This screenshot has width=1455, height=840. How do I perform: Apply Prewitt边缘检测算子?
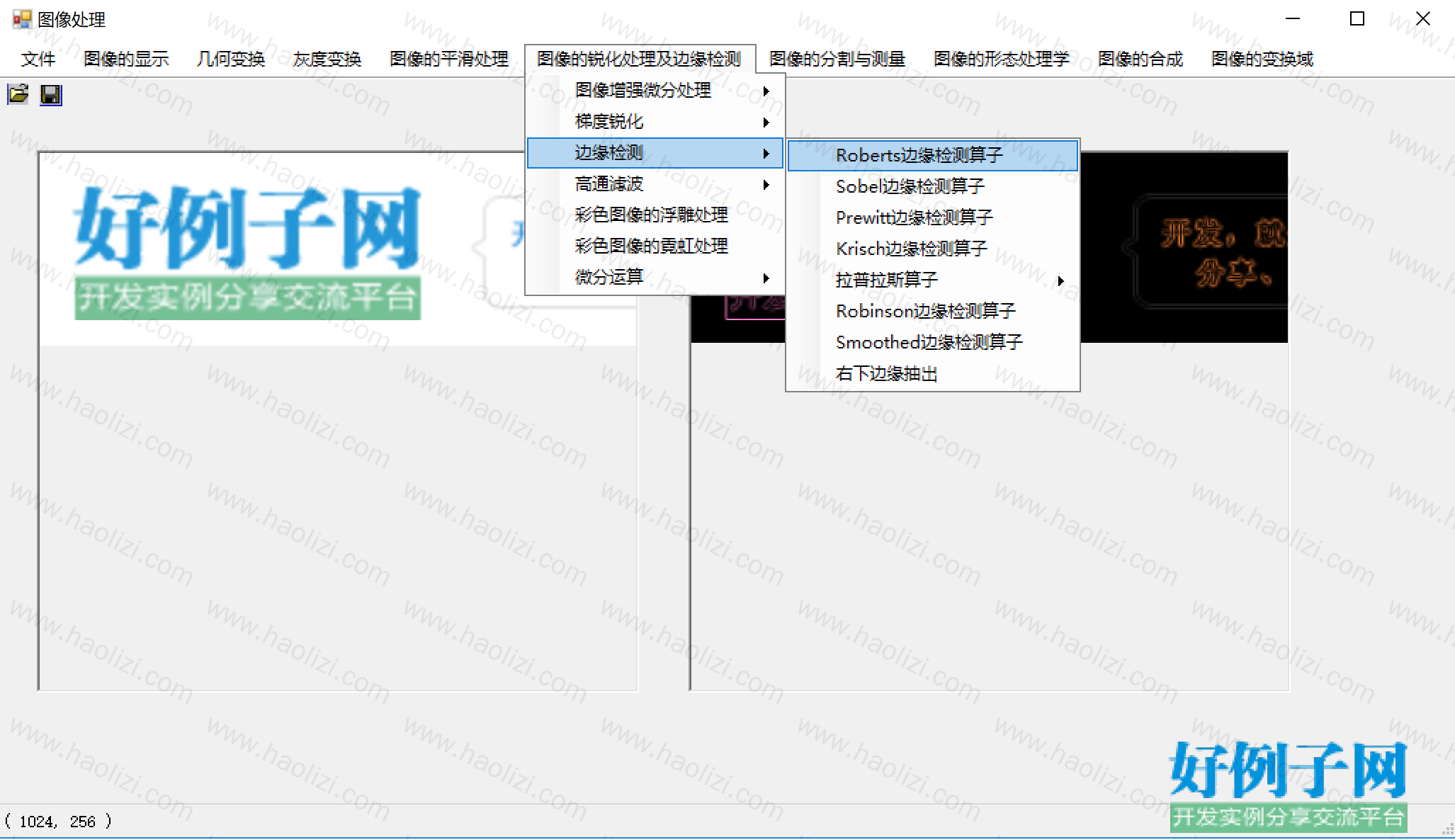click(x=933, y=218)
